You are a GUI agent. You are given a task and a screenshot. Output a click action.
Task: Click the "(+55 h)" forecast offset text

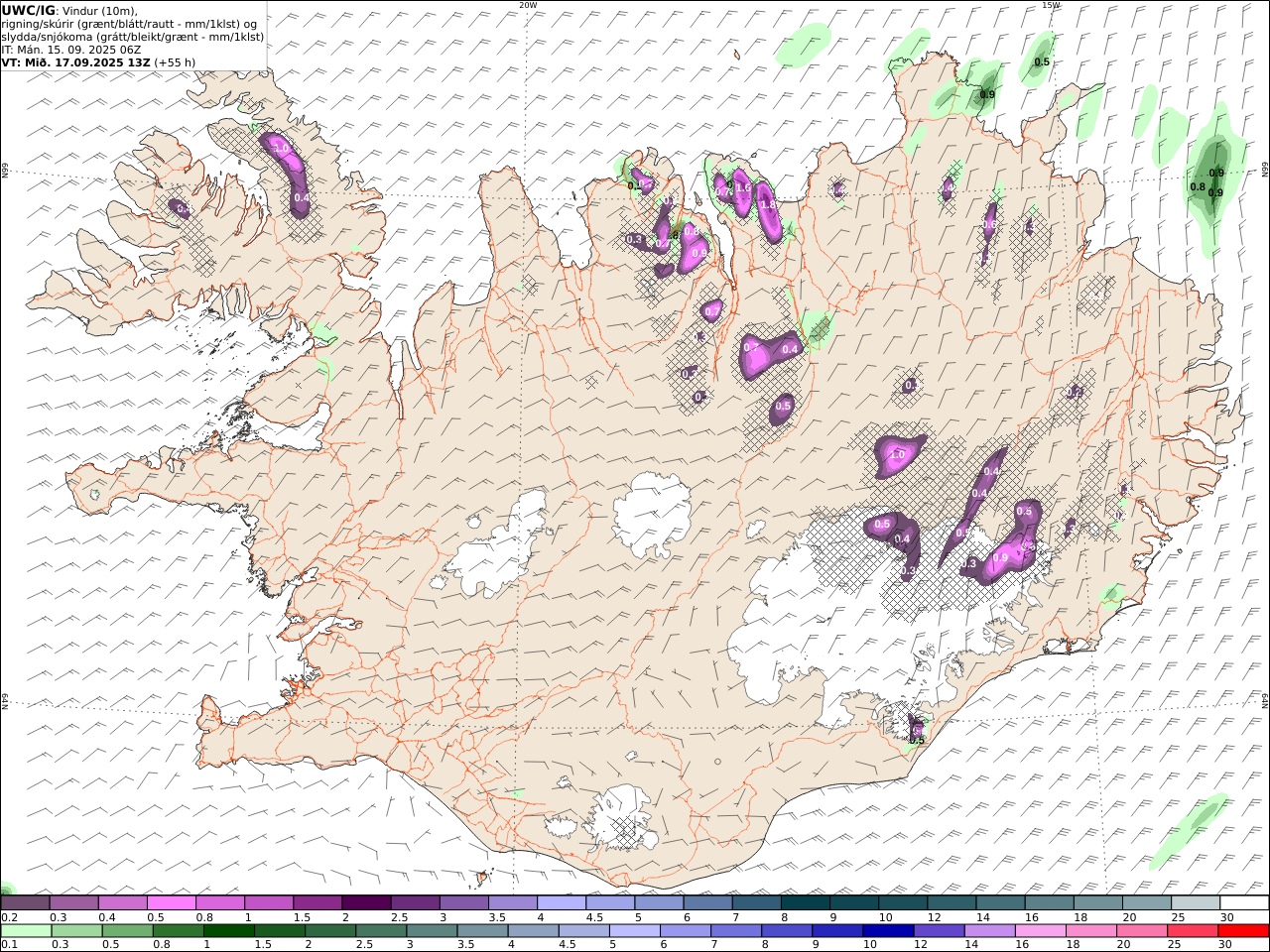click(175, 61)
